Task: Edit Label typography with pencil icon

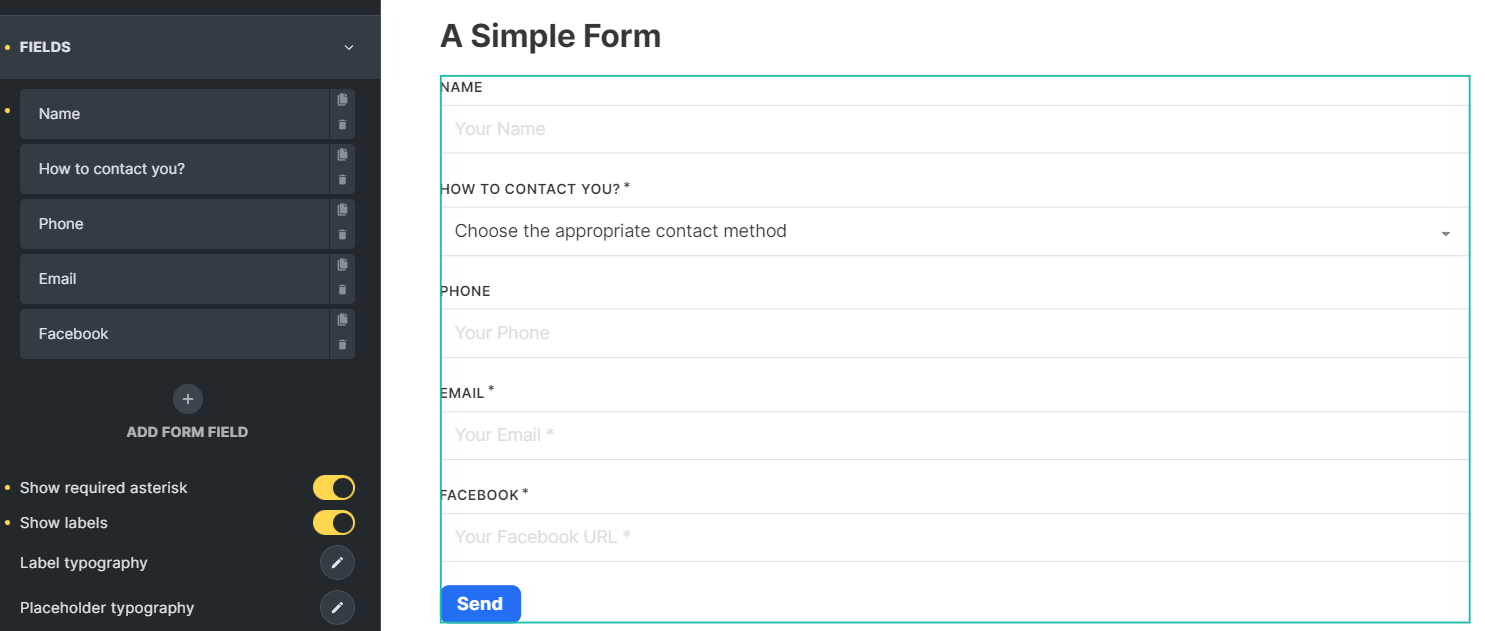Action: [x=337, y=563]
